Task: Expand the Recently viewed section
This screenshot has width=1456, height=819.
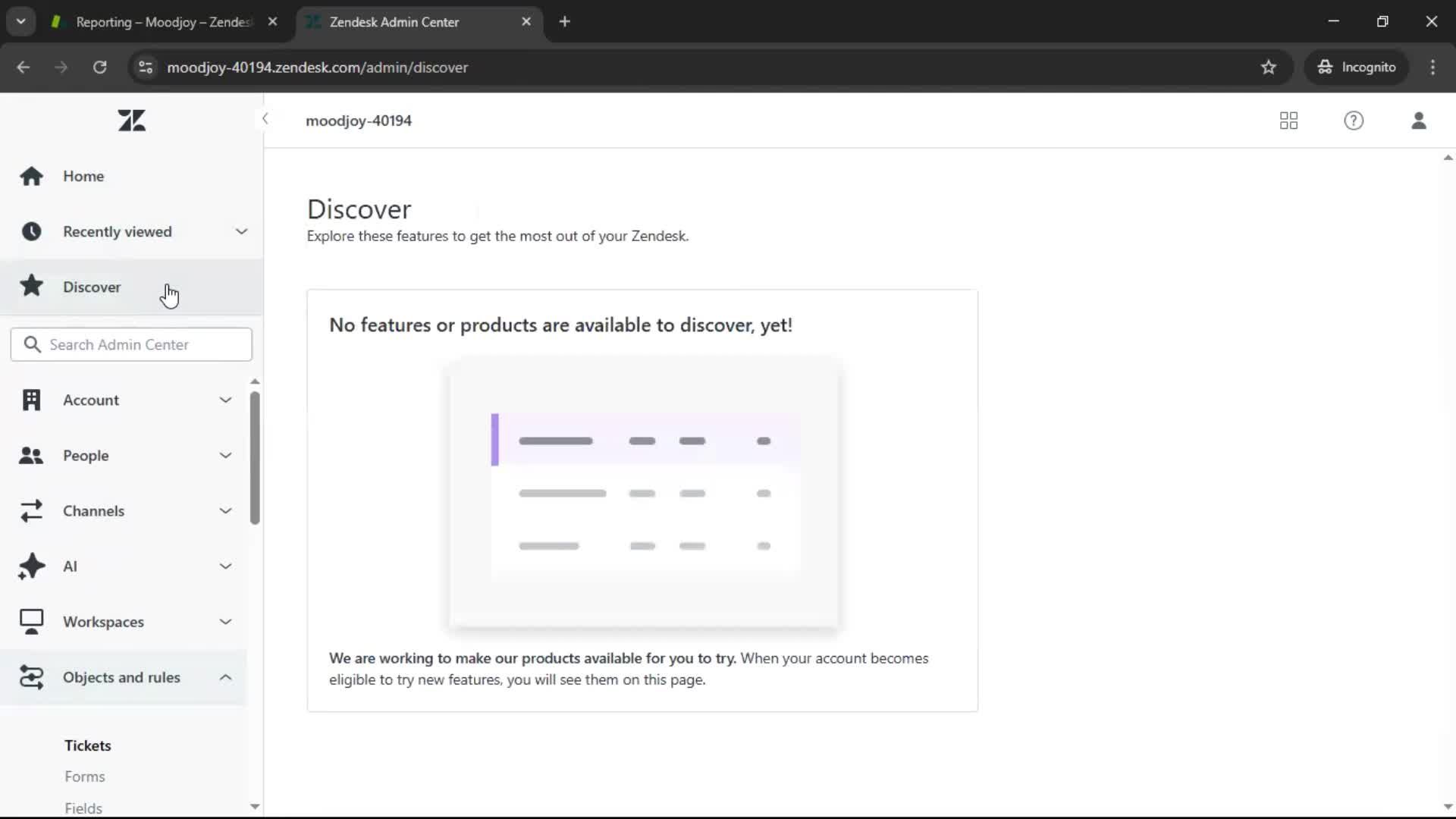Action: coord(241,231)
